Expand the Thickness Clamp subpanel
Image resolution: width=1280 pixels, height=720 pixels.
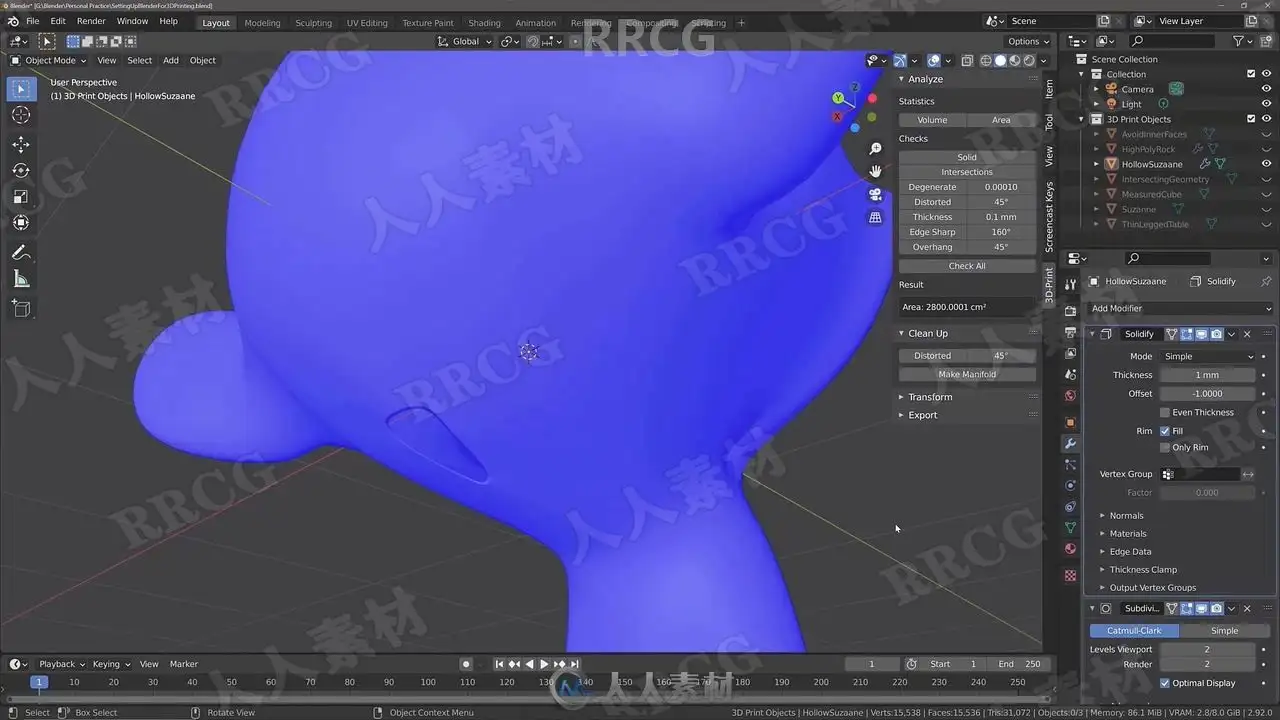(x=1143, y=570)
